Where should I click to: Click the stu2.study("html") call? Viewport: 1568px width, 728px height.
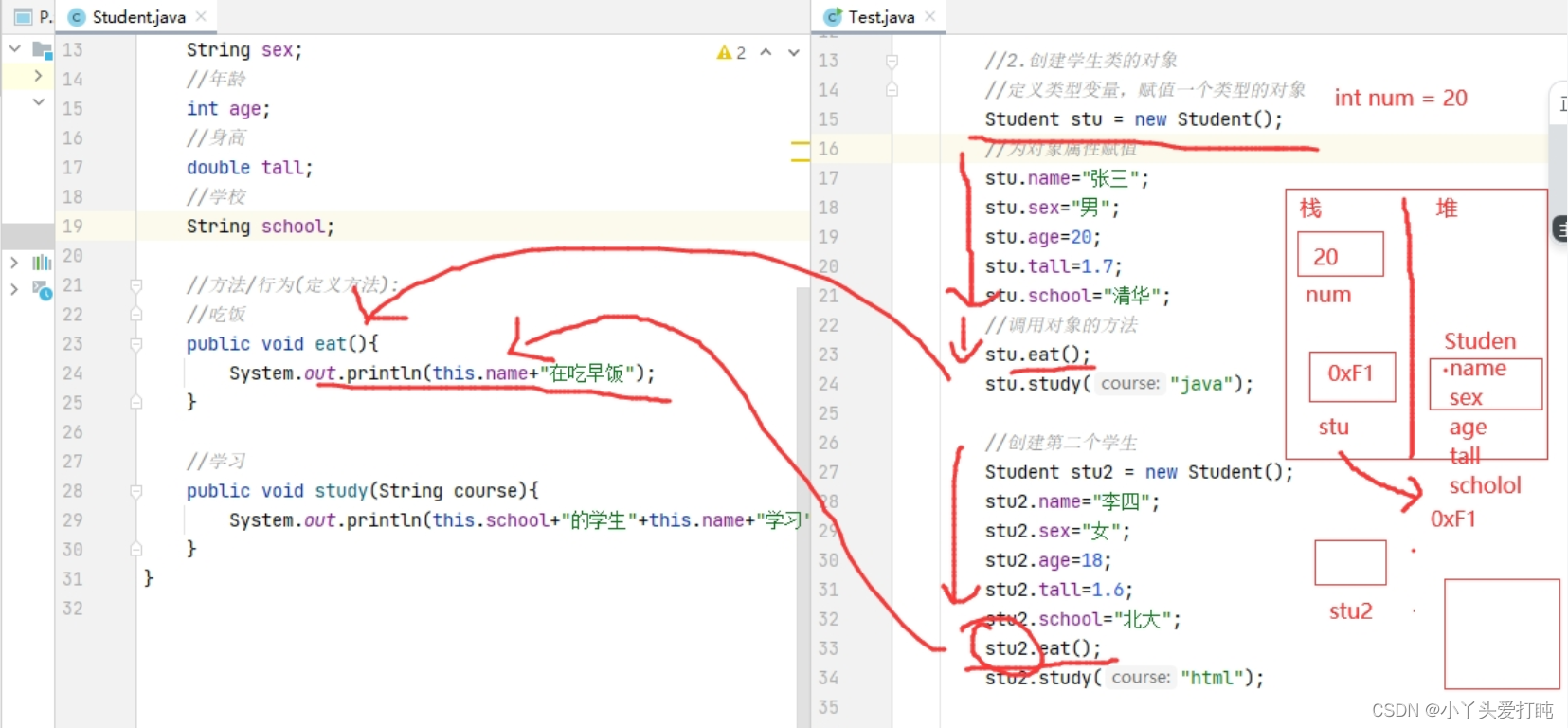point(1125,678)
